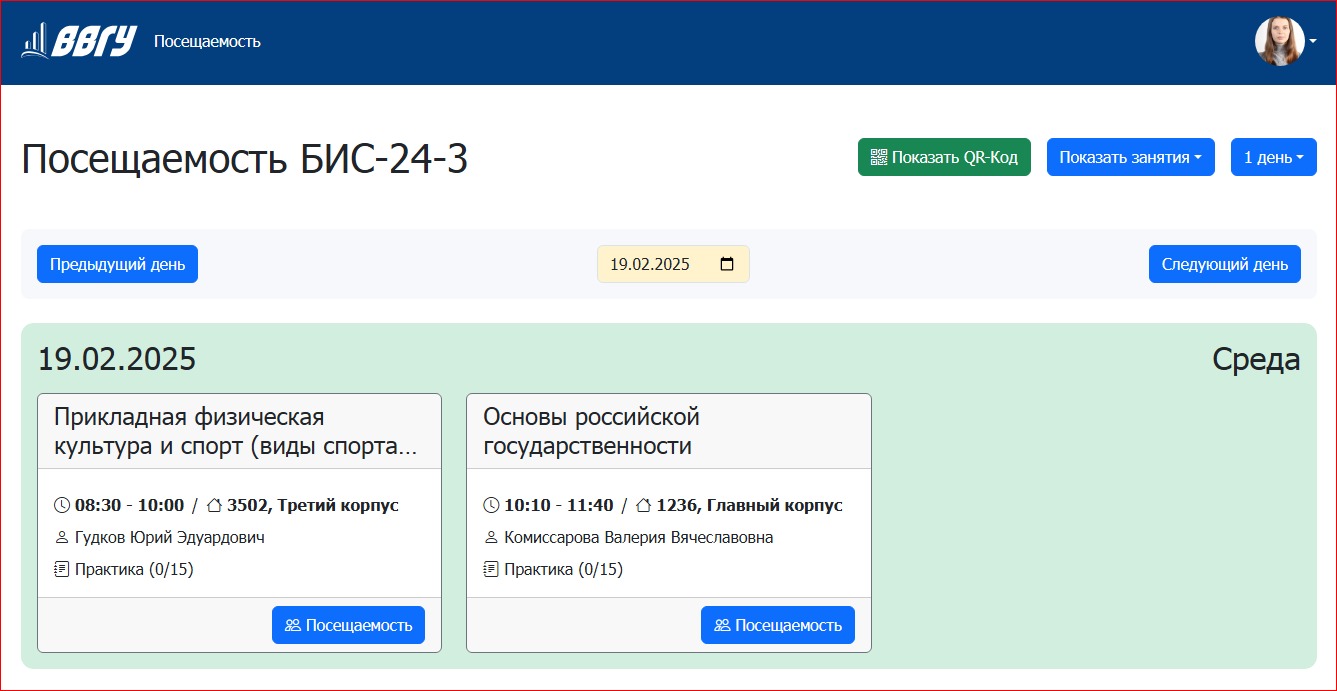
Task: Open Посещаемость for the physical culture class
Action: pos(348,625)
